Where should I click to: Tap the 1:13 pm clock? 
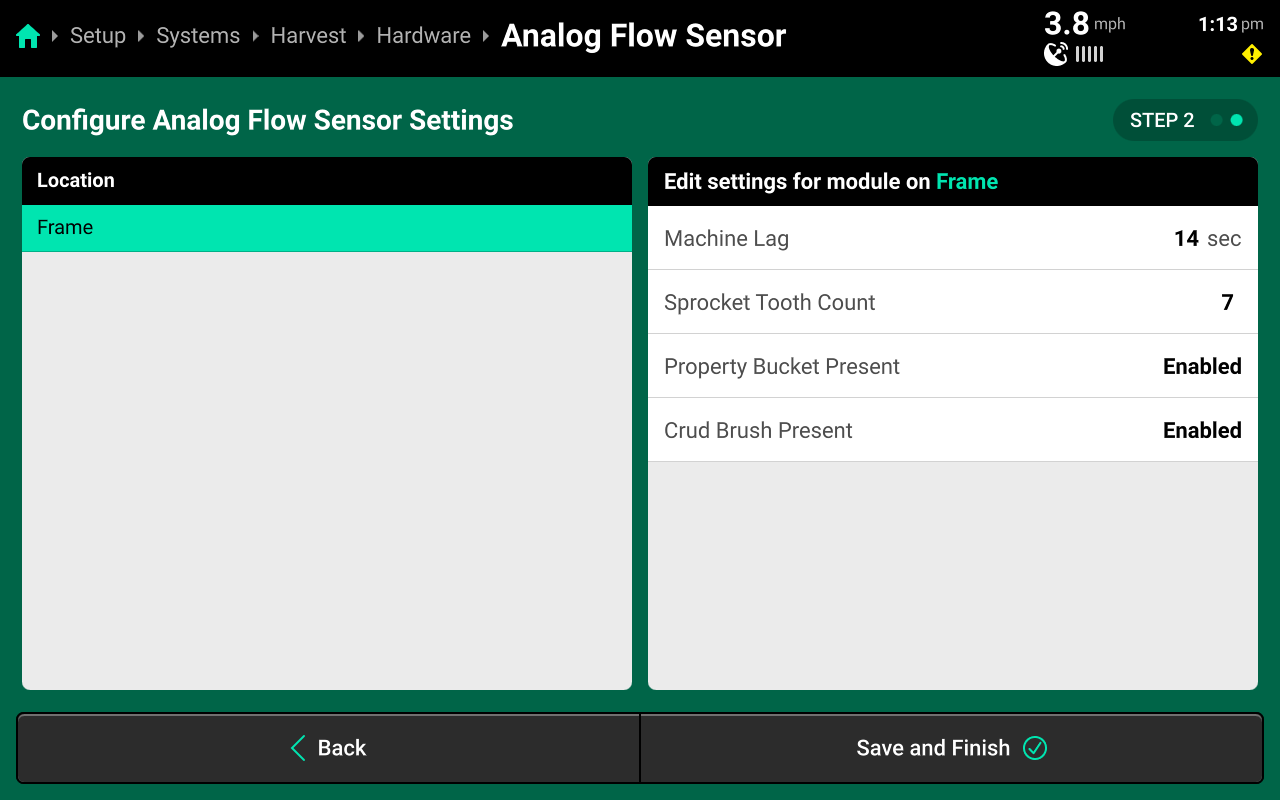(x=1230, y=25)
